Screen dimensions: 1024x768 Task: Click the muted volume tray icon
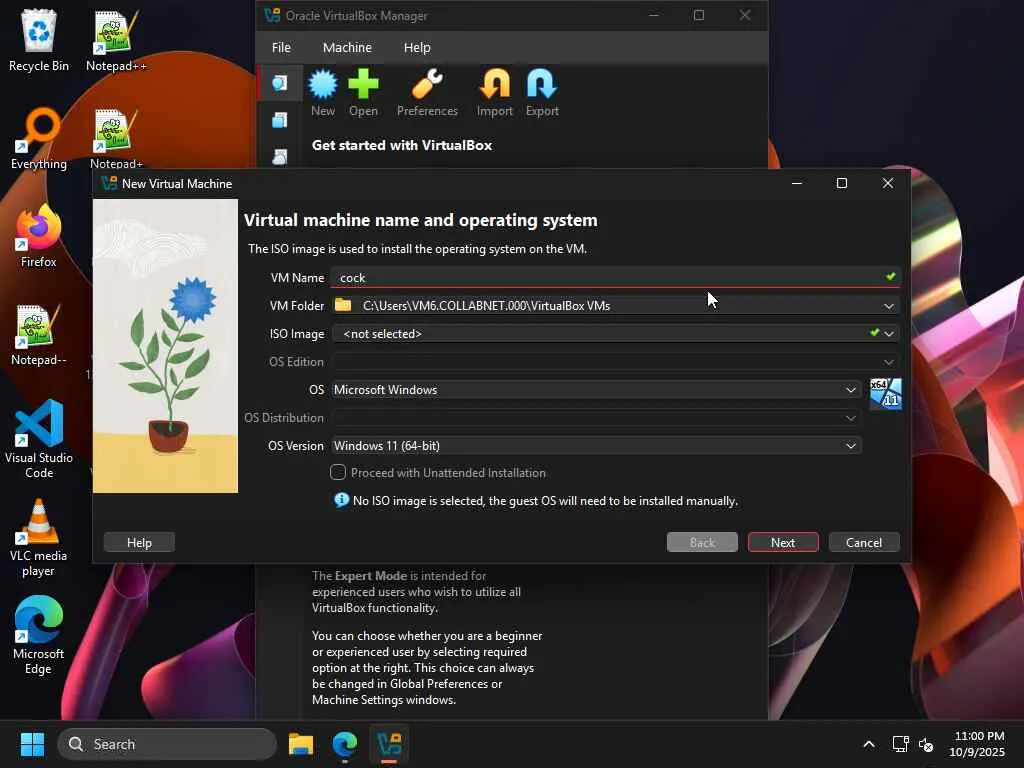[925, 744]
